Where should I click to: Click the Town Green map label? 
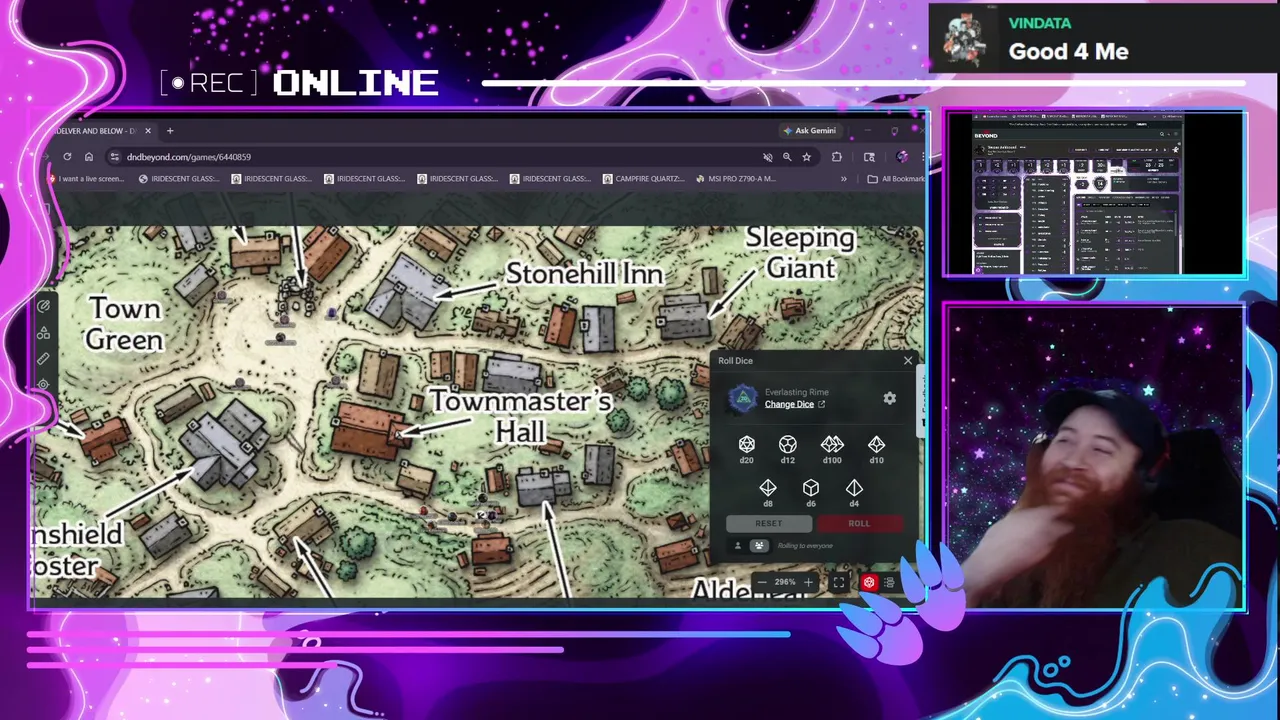click(x=124, y=324)
